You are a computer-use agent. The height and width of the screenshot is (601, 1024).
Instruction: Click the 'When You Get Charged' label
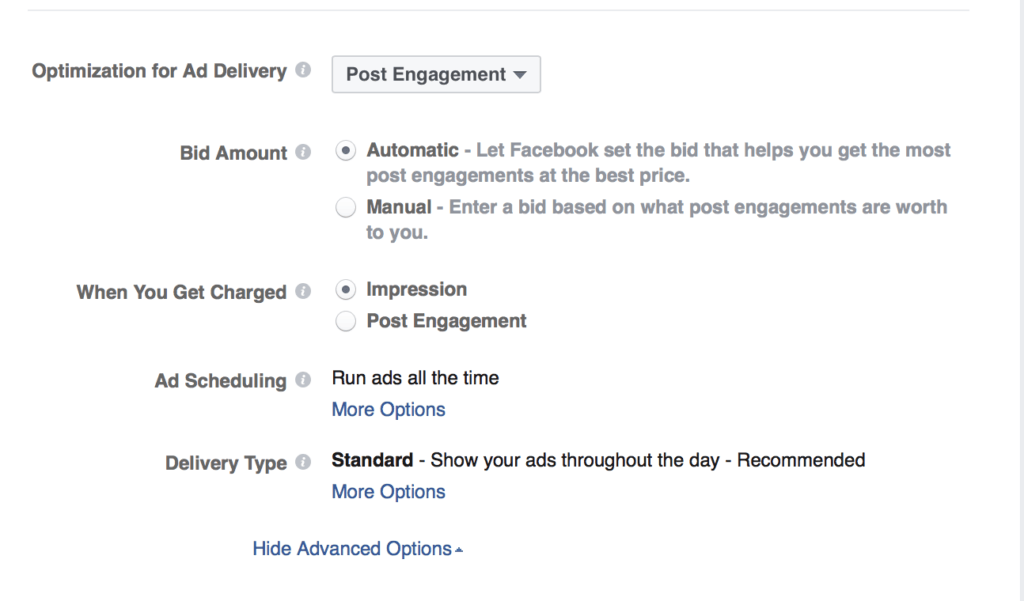tap(181, 292)
